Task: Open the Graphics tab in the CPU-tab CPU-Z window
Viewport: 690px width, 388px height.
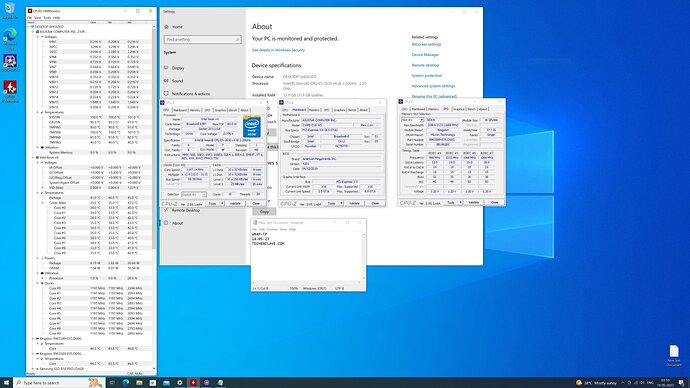Action: (220, 110)
